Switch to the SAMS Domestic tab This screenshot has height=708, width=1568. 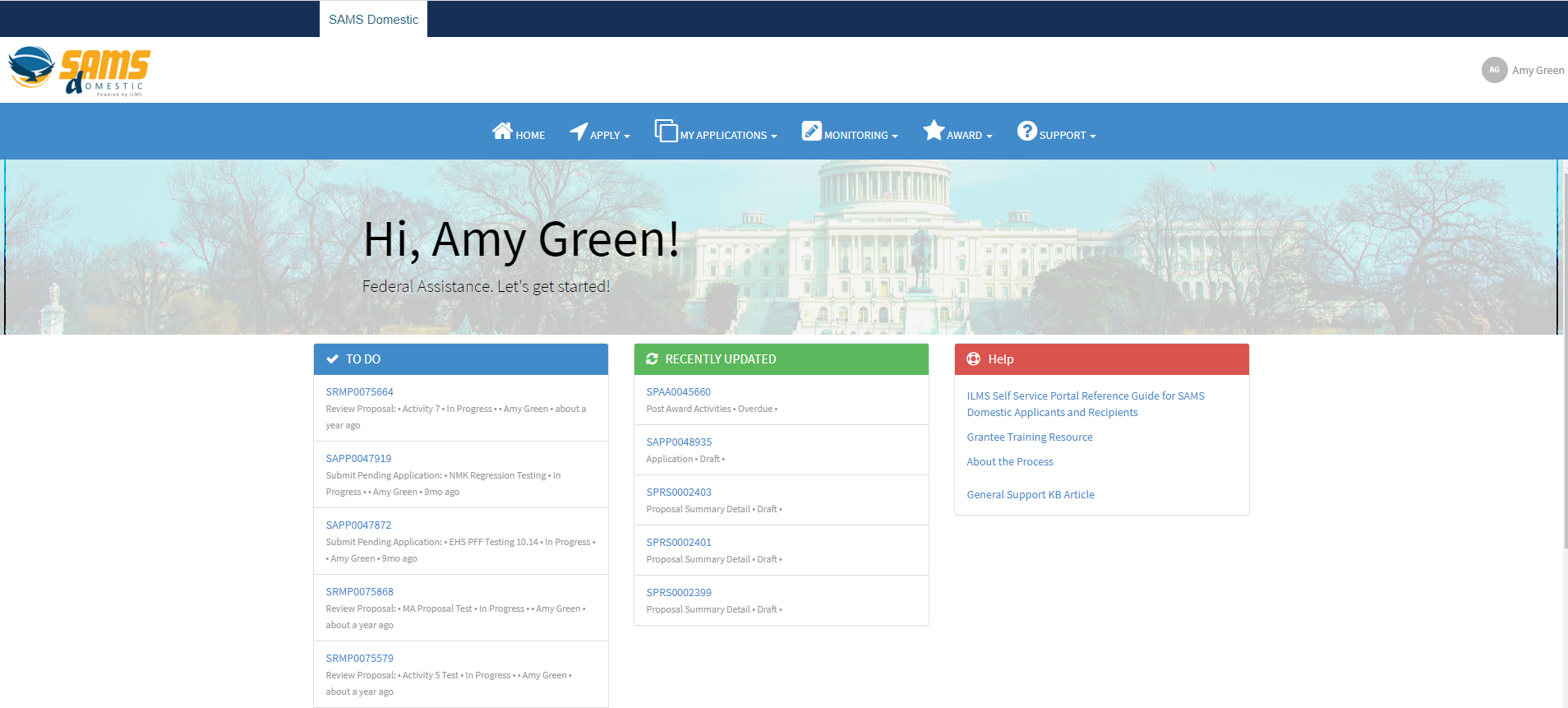tap(373, 19)
